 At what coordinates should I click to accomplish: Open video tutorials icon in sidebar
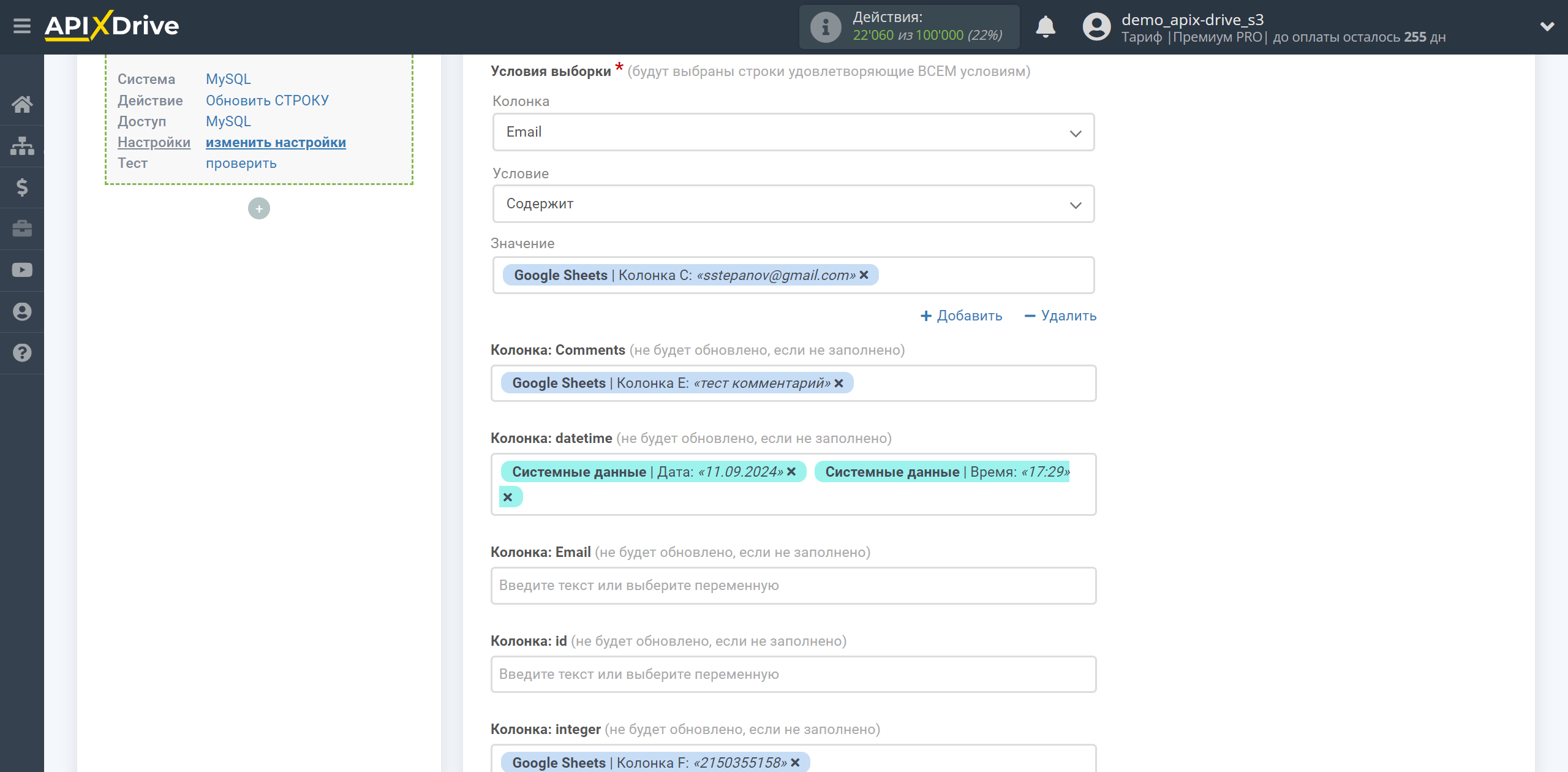tap(22, 270)
